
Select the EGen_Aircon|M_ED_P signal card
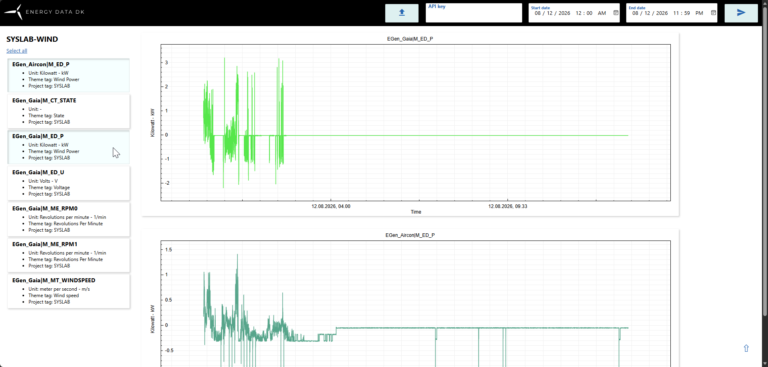[69, 75]
